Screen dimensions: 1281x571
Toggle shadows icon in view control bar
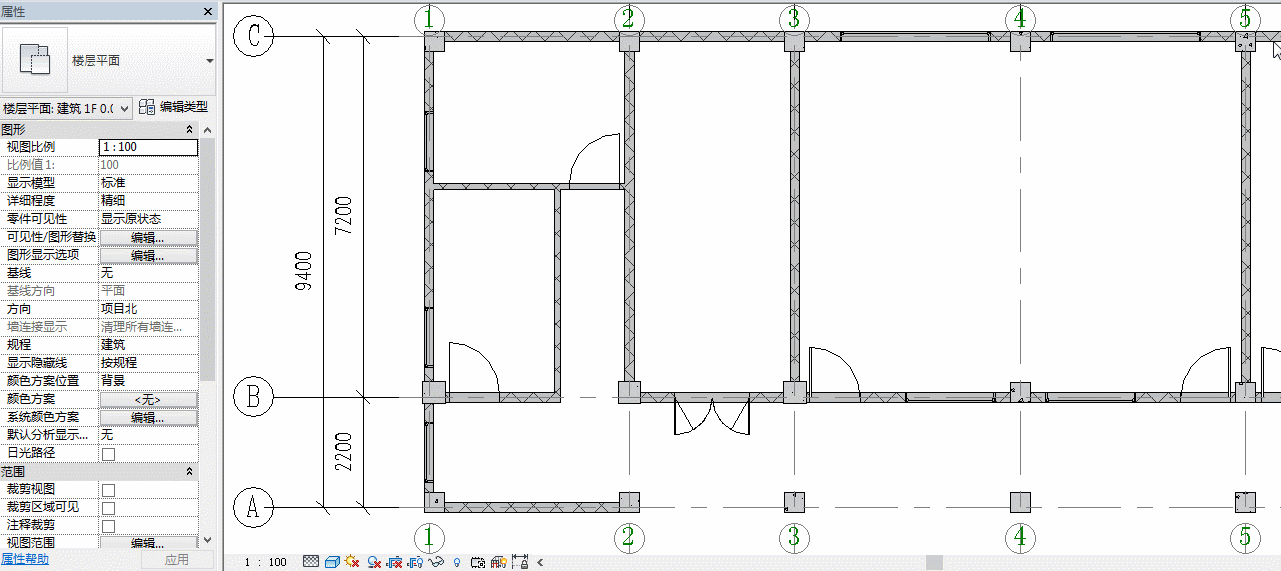pos(374,562)
